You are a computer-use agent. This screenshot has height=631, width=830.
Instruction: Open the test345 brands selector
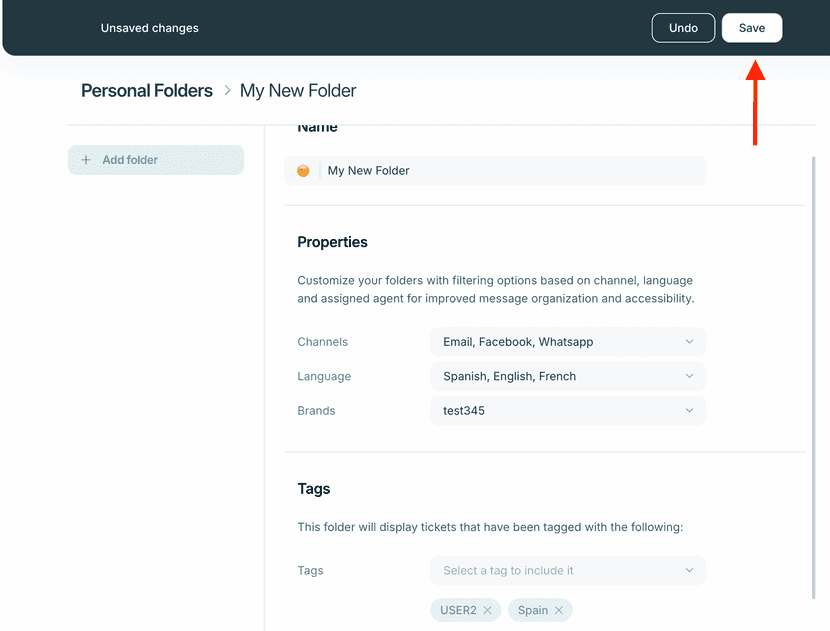tap(567, 410)
